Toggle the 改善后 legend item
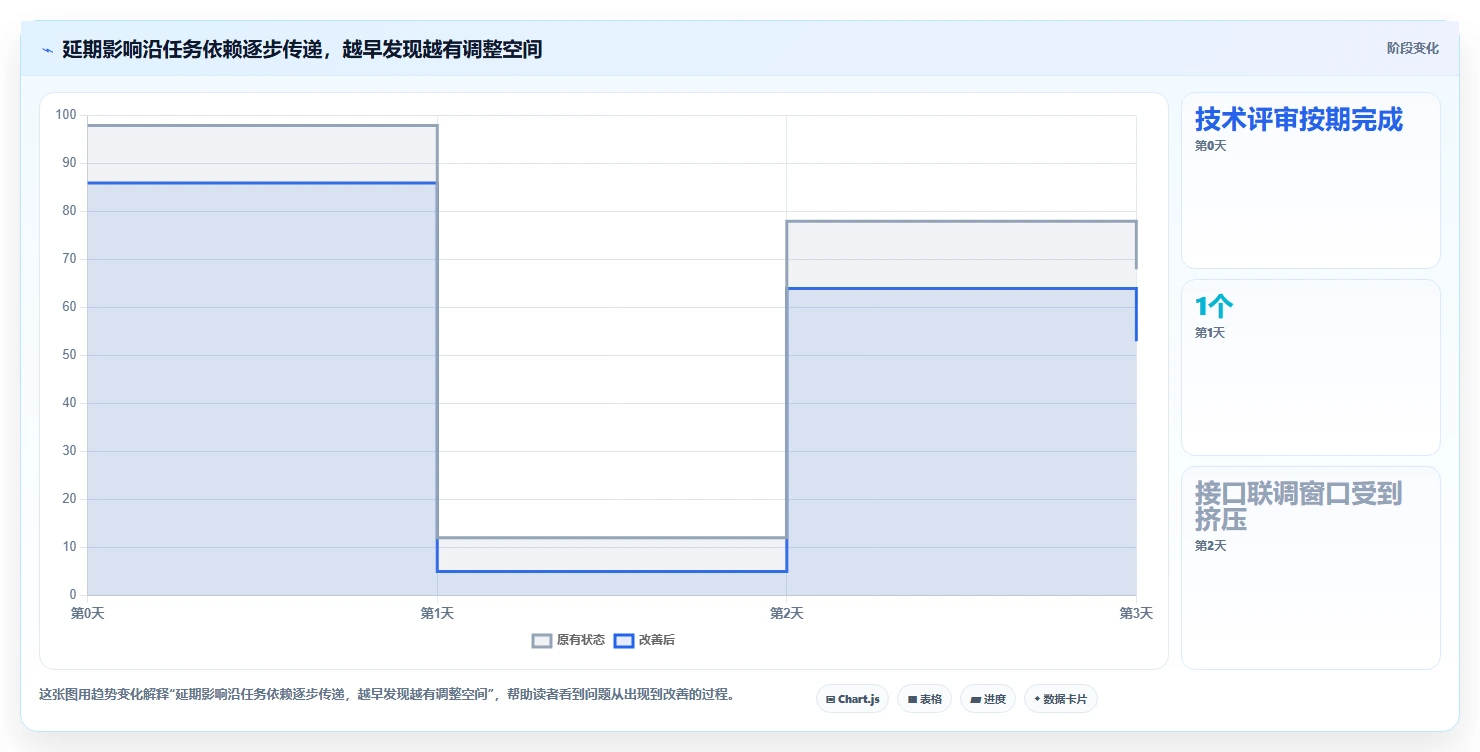Screen dimensions: 1480x752 pyautogui.click(x=644, y=640)
